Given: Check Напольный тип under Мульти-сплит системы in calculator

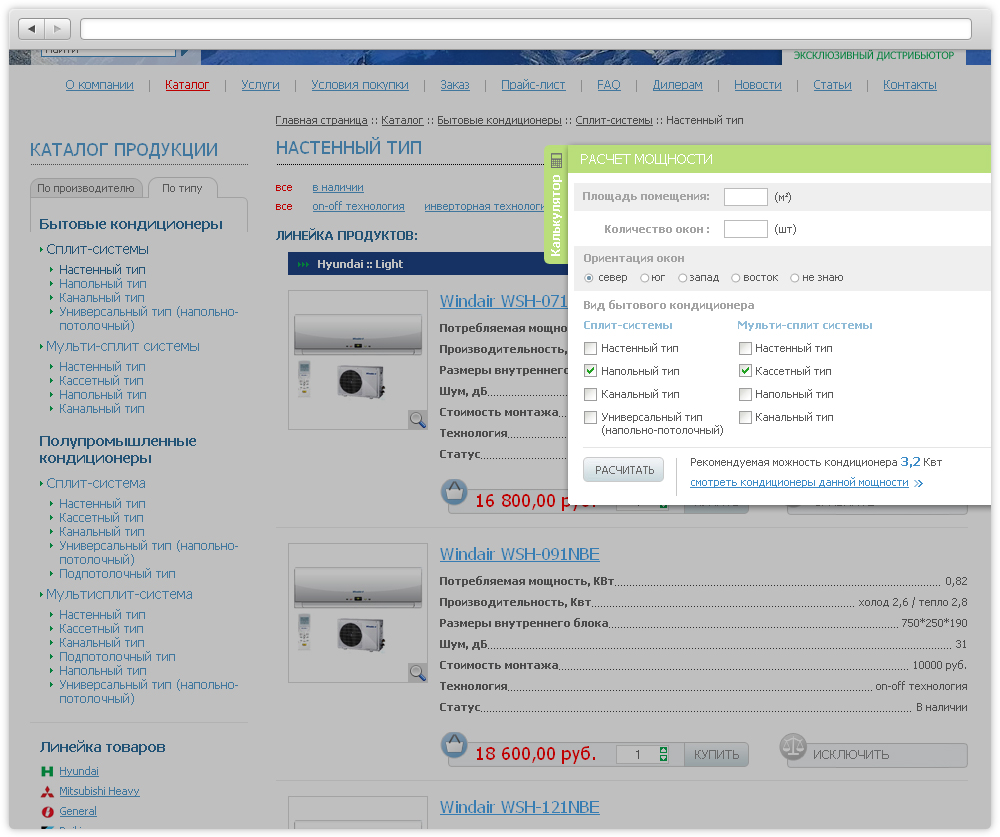Looking at the screenshot, I should click(x=745, y=394).
